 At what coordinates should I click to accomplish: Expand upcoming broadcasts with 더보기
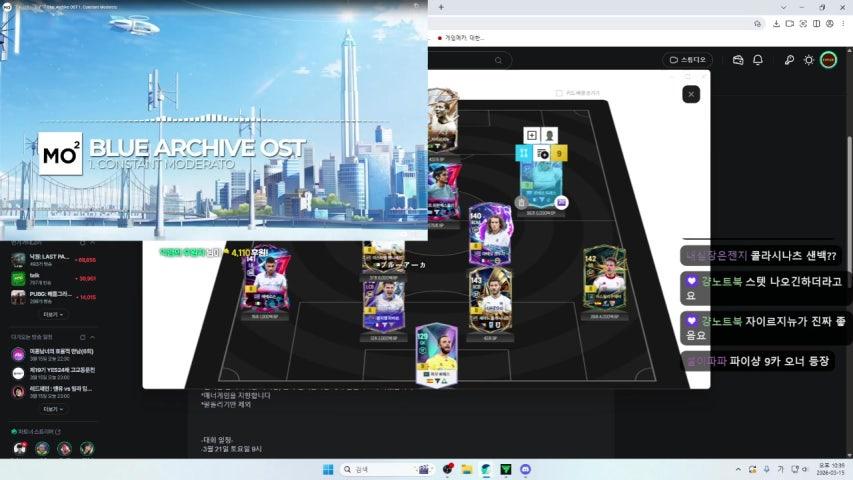(53, 409)
